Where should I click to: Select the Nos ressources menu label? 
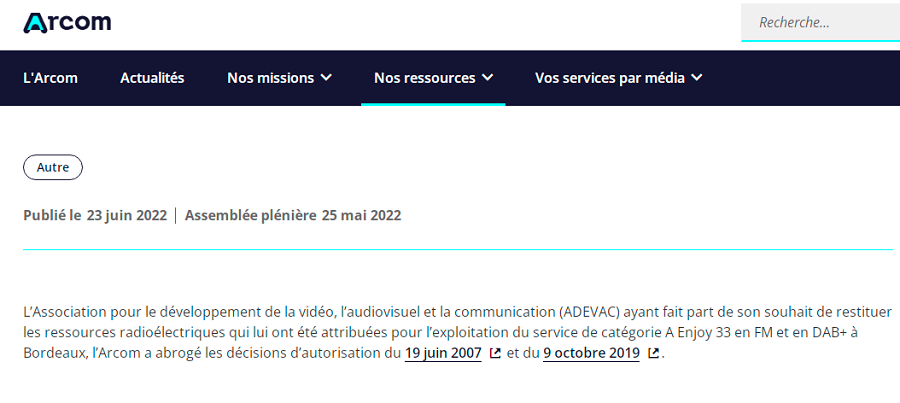coord(425,78)
